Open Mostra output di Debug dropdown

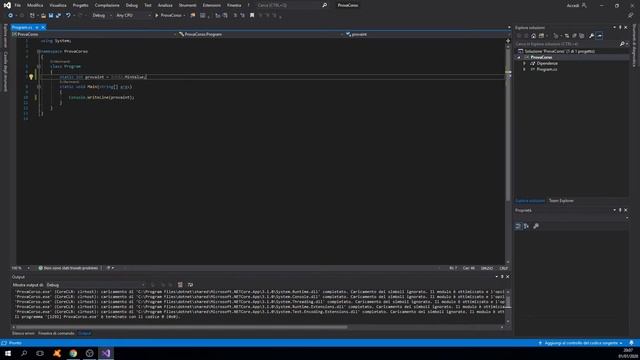pyautogui.click(x=96, y=285)
